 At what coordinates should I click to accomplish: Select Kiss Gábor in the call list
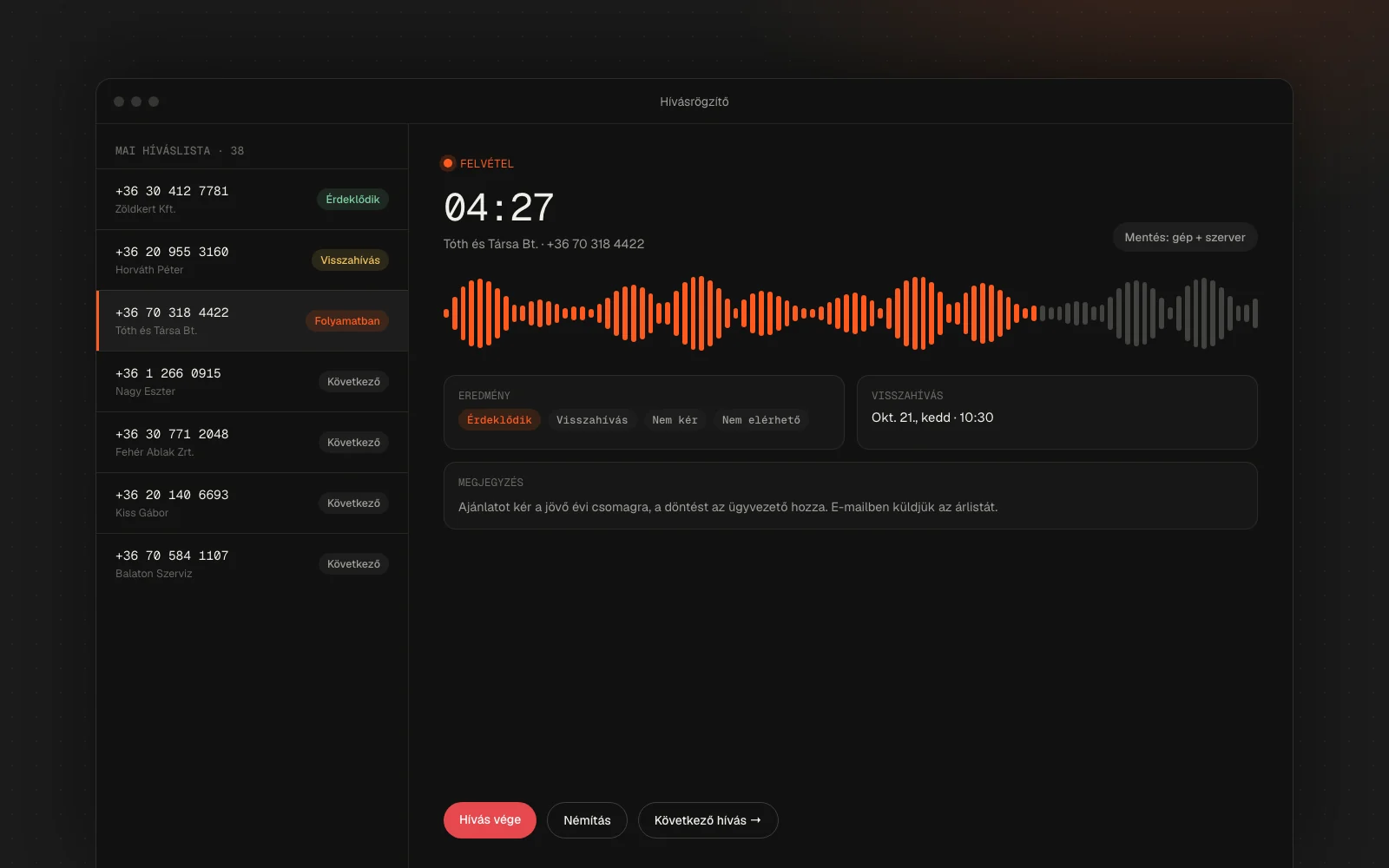point(252,503)
